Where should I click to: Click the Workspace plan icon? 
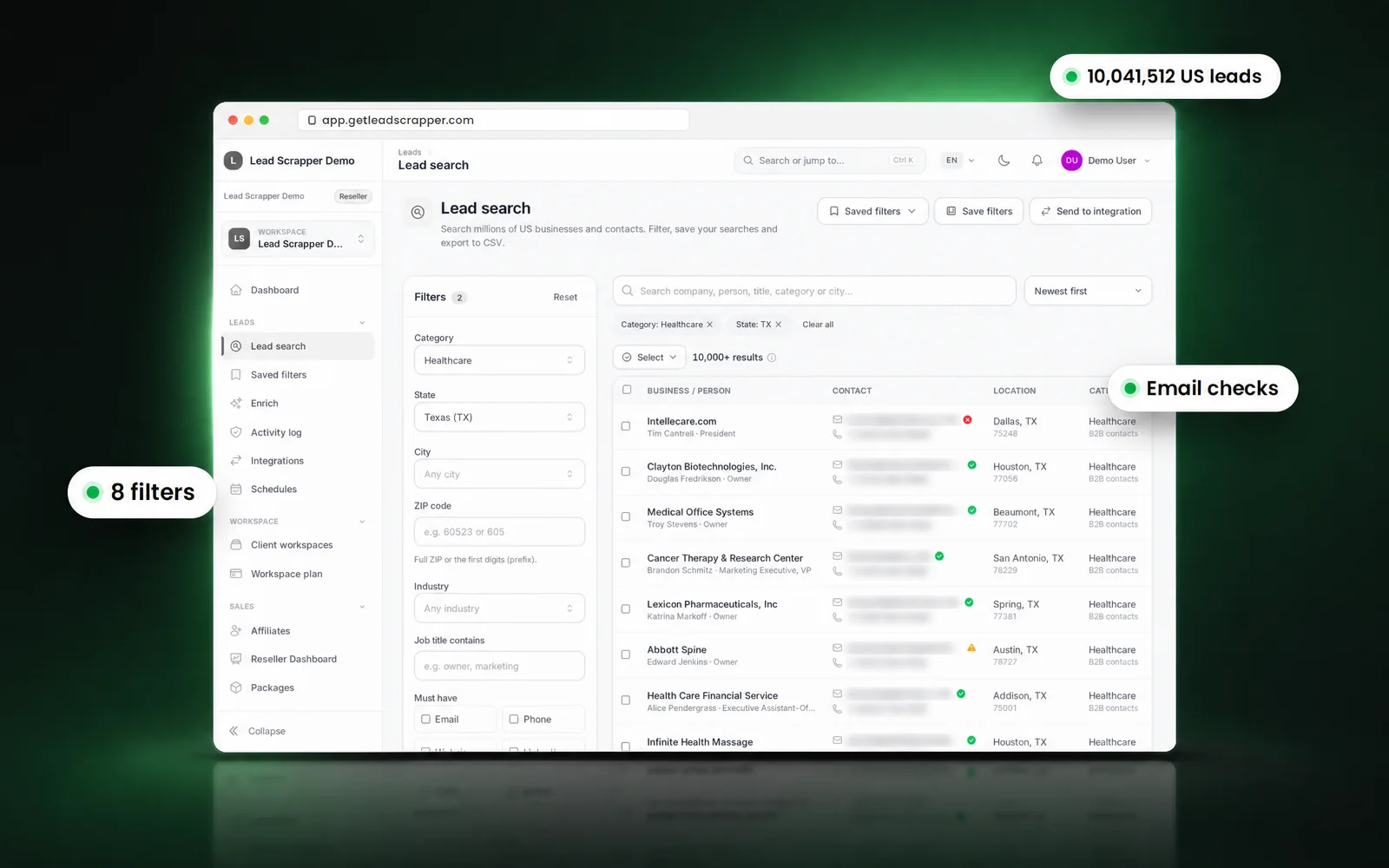pyautogui.click(x=235, y=574)
